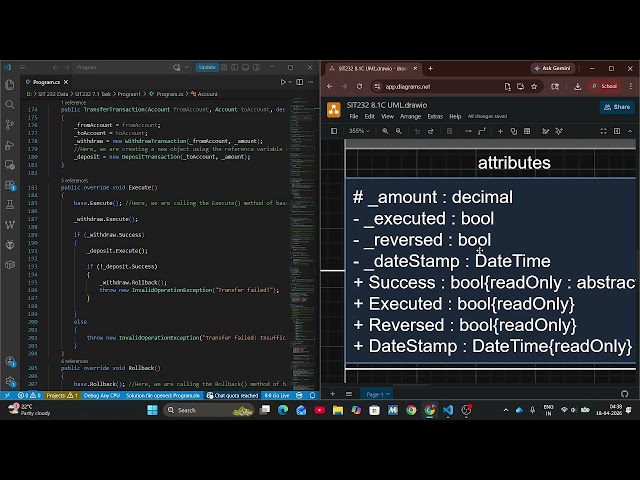Add a new page with plus in draw.io
Image resolution: width=640 pixels, height=480 pixels.
[333, 394]
